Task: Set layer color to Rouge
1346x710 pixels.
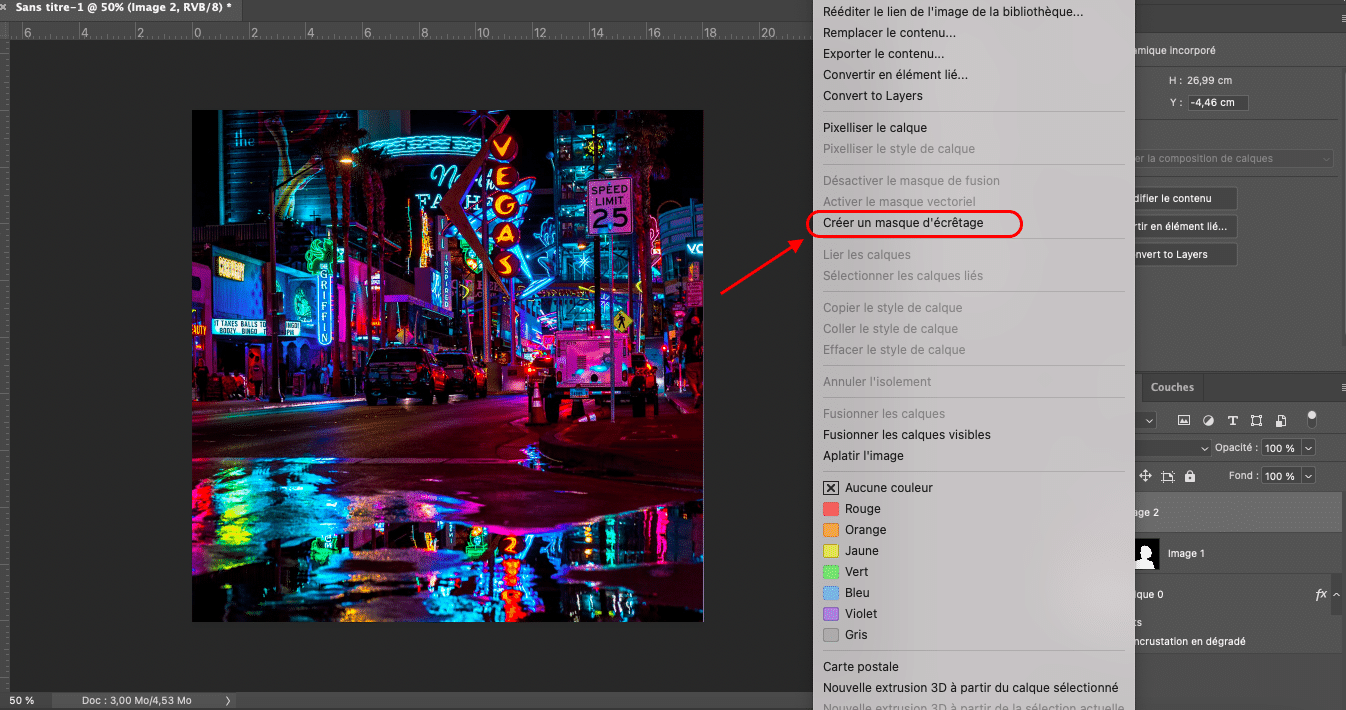Action: coord(851,509)
